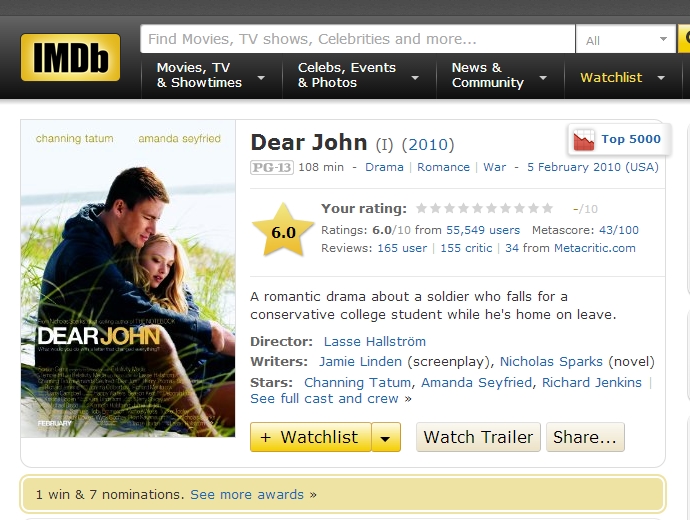This screenshot has width=690, height=520.
Task: Click See full cast and crew
Action: [324, 399]
